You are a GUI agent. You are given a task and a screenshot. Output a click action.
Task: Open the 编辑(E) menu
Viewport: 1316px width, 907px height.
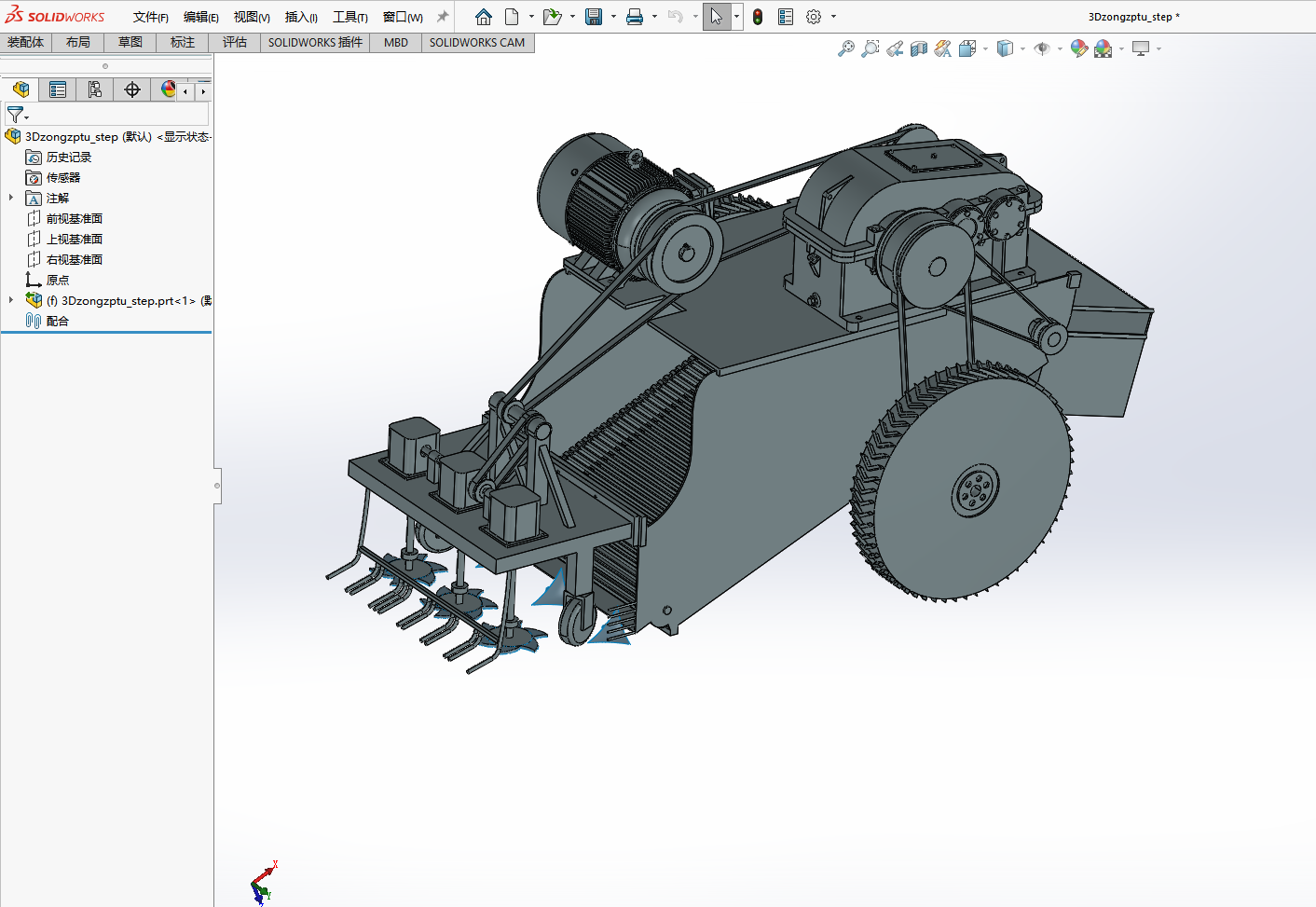201,17
